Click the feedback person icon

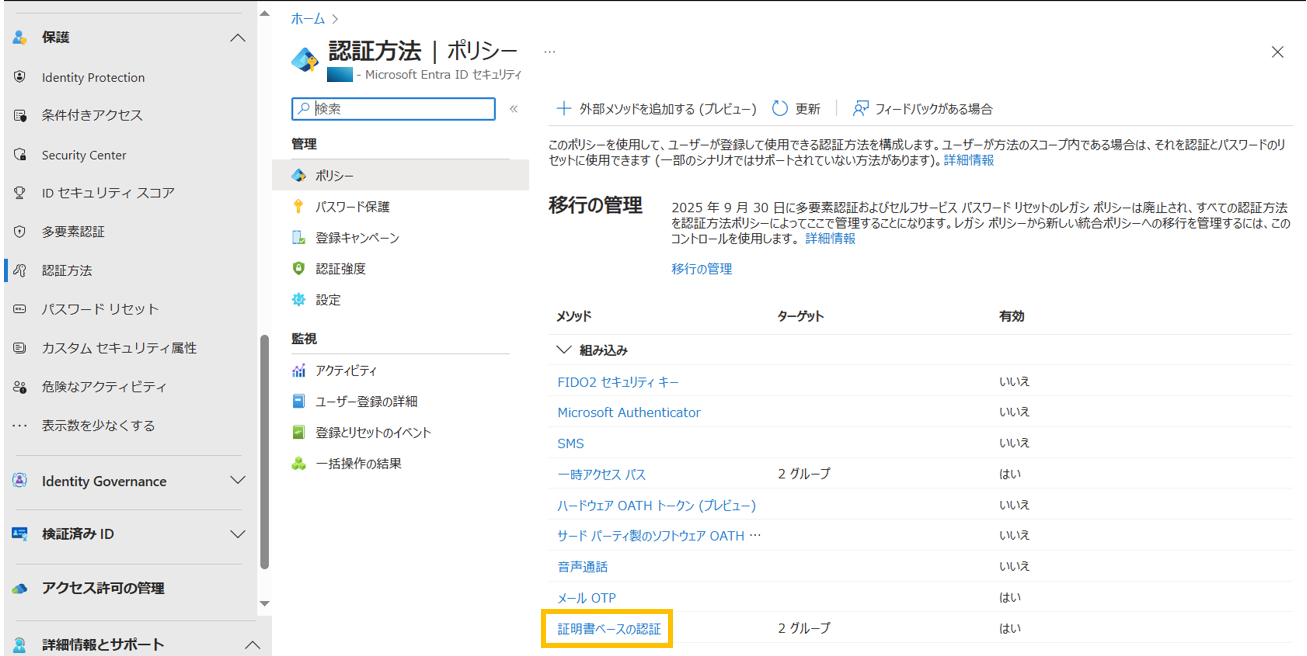point(860,108)
